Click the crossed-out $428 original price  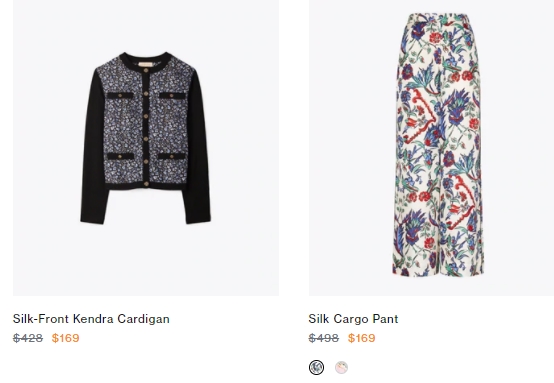point(28,338)
